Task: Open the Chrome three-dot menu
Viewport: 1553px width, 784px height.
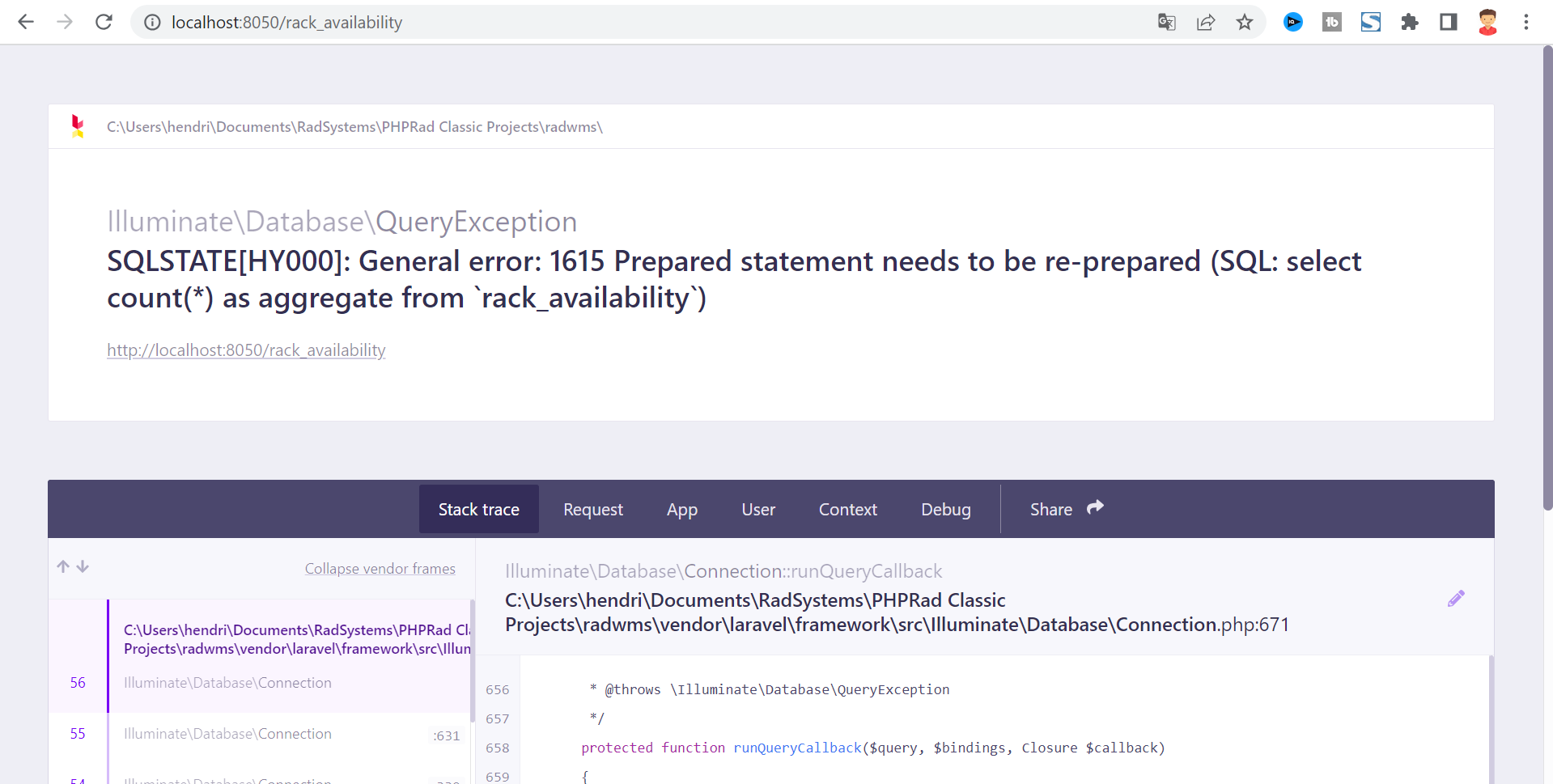Action: pos(1526,22)
